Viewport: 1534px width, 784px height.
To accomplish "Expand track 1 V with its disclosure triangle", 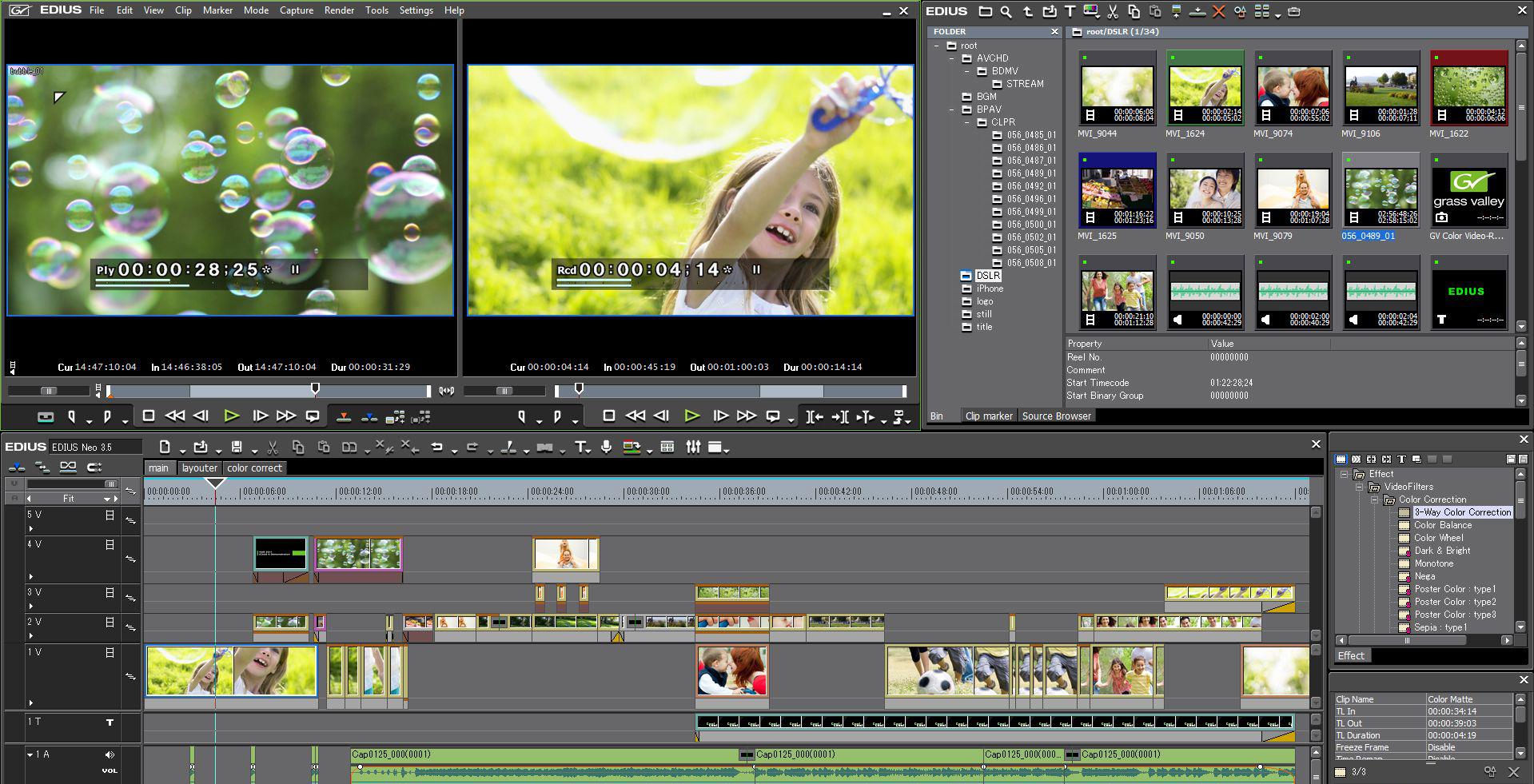I will [x=31, y=702].
